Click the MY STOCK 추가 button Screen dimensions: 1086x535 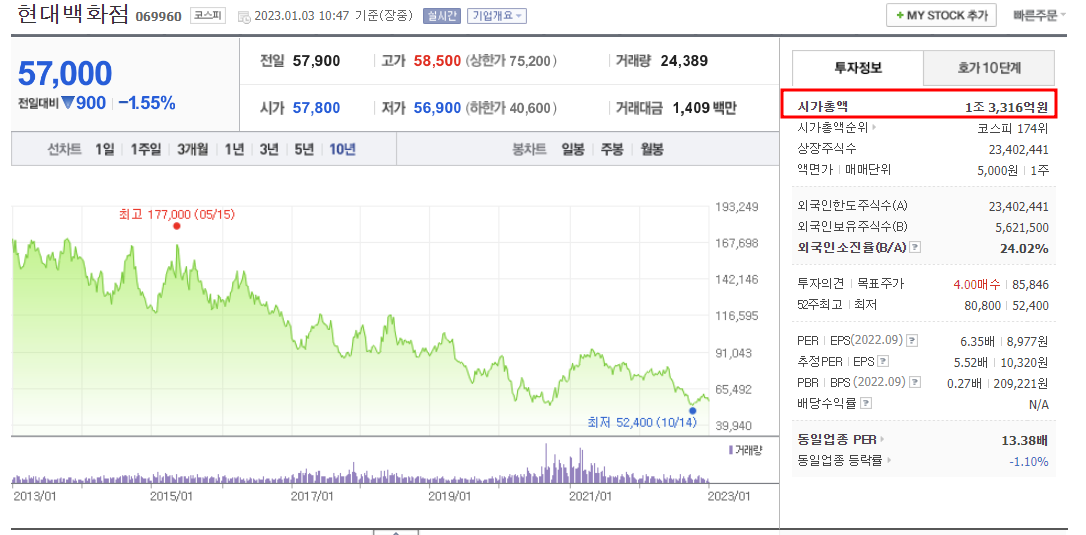click(x=941, y=15)
